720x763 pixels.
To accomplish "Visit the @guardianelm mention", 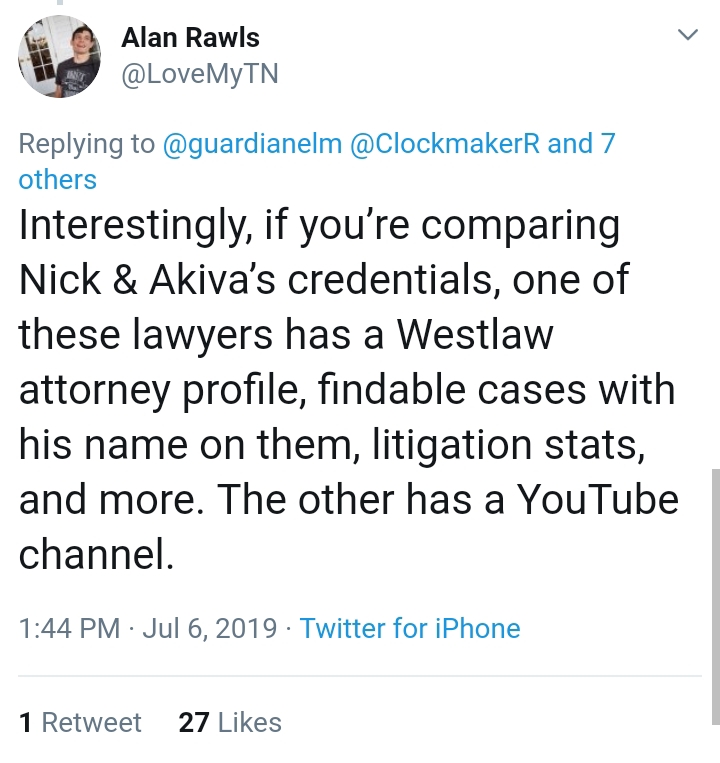I will 252,144.
